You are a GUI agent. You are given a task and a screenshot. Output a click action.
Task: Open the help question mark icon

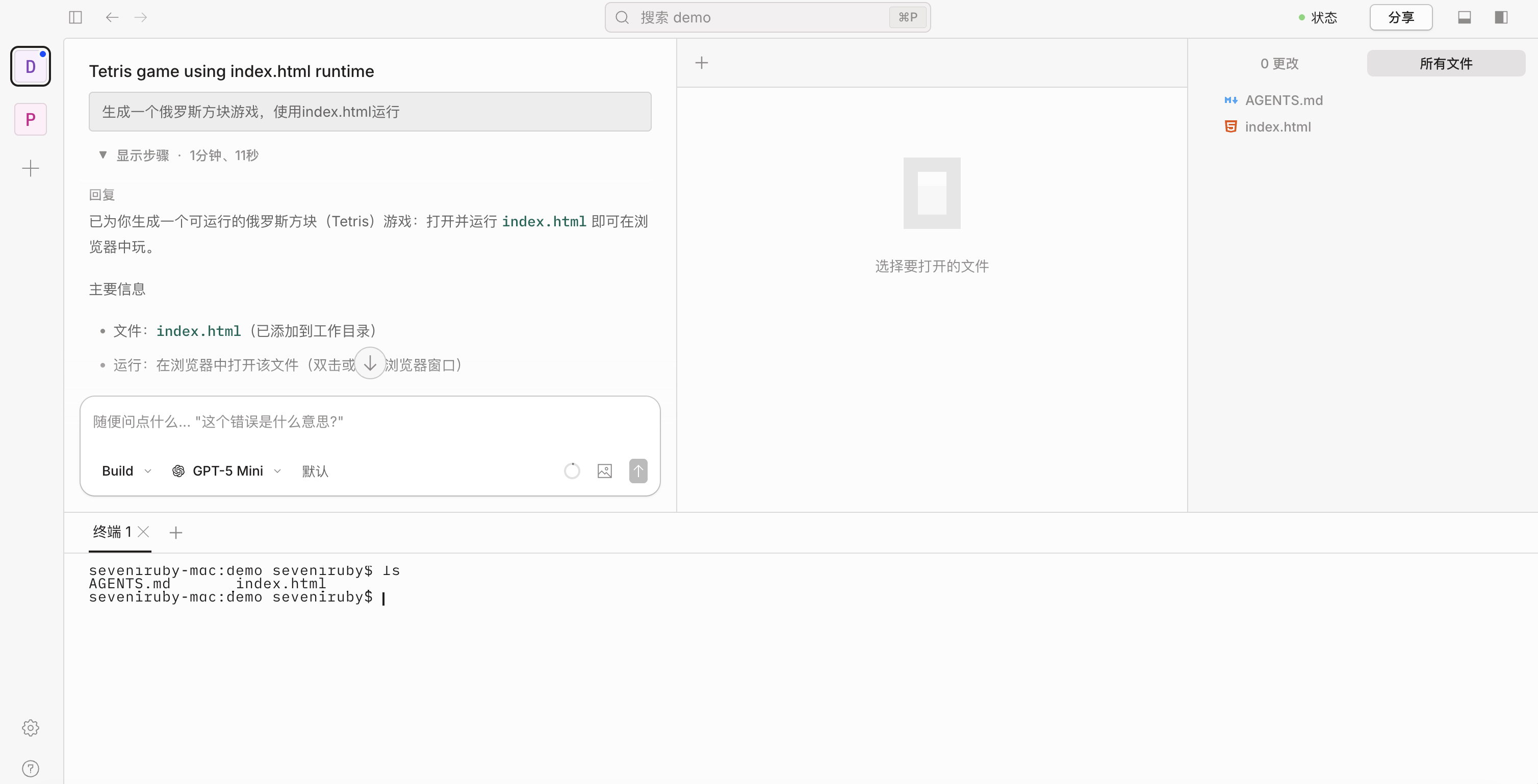(31, 769)
